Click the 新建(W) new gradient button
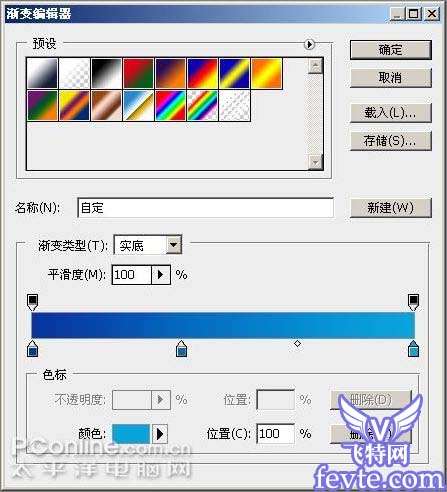447x492 pixels. [391, 208]
